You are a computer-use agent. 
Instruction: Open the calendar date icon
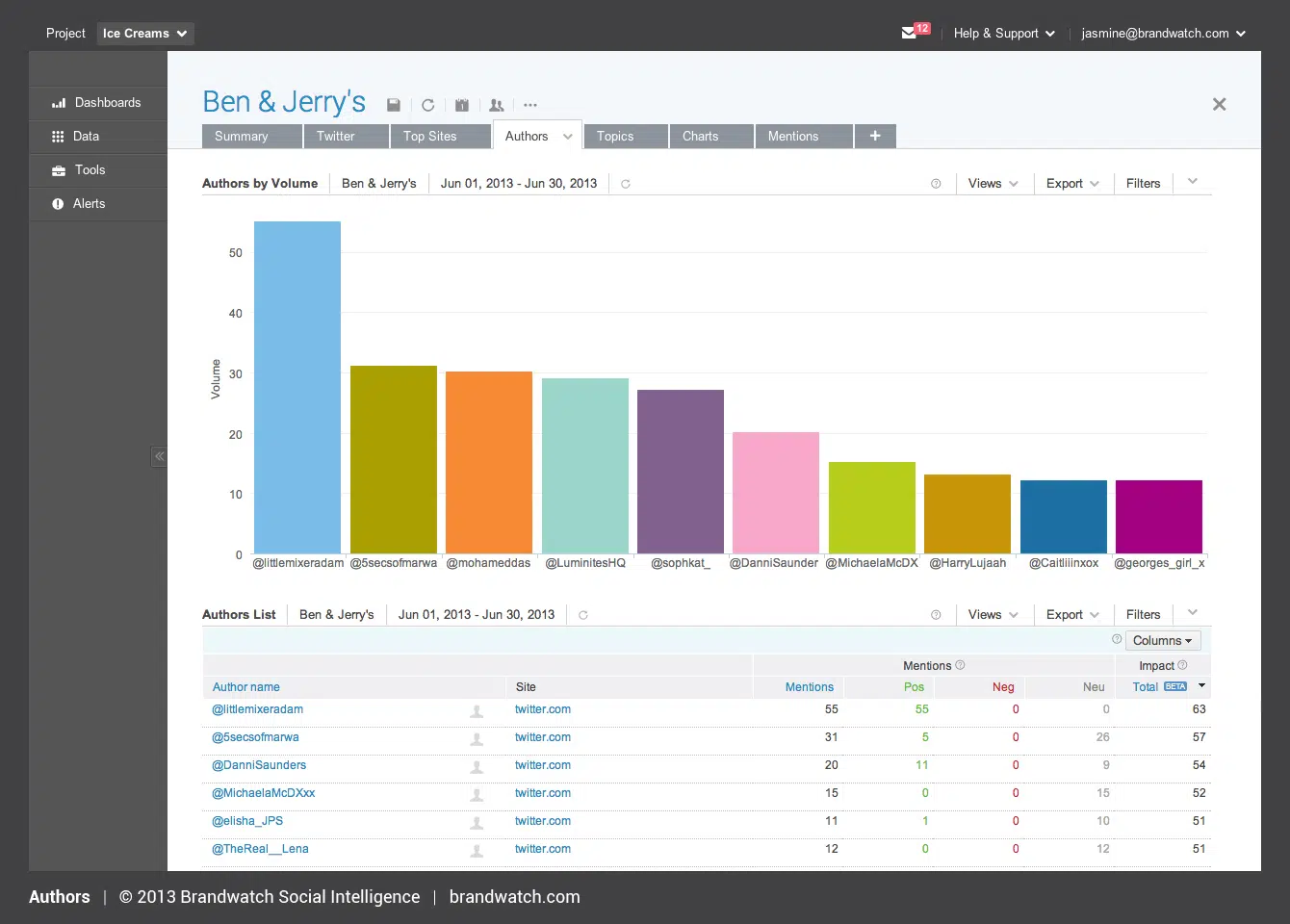pyautogui.click(x=462, y=105)
